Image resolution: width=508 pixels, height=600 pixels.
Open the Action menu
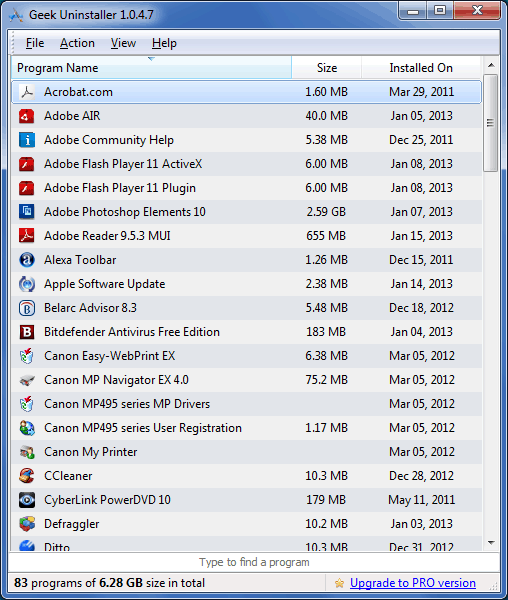pyautogui.click(x=77, y=43)
